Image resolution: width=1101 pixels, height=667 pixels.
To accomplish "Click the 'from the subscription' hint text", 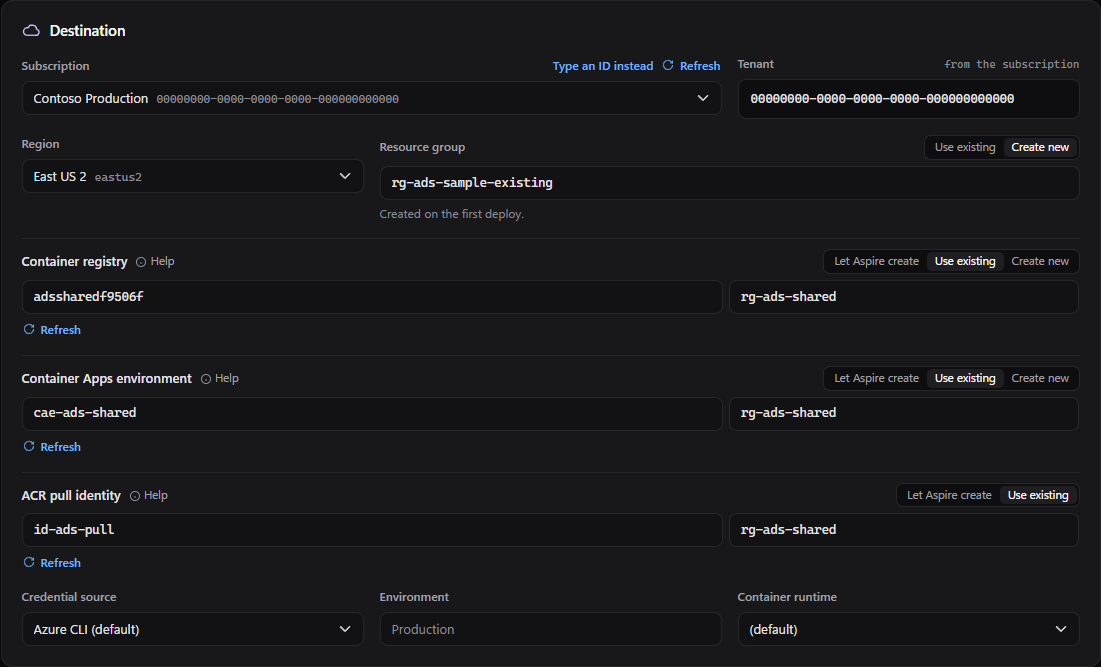I will click(x=1011, y=64).
